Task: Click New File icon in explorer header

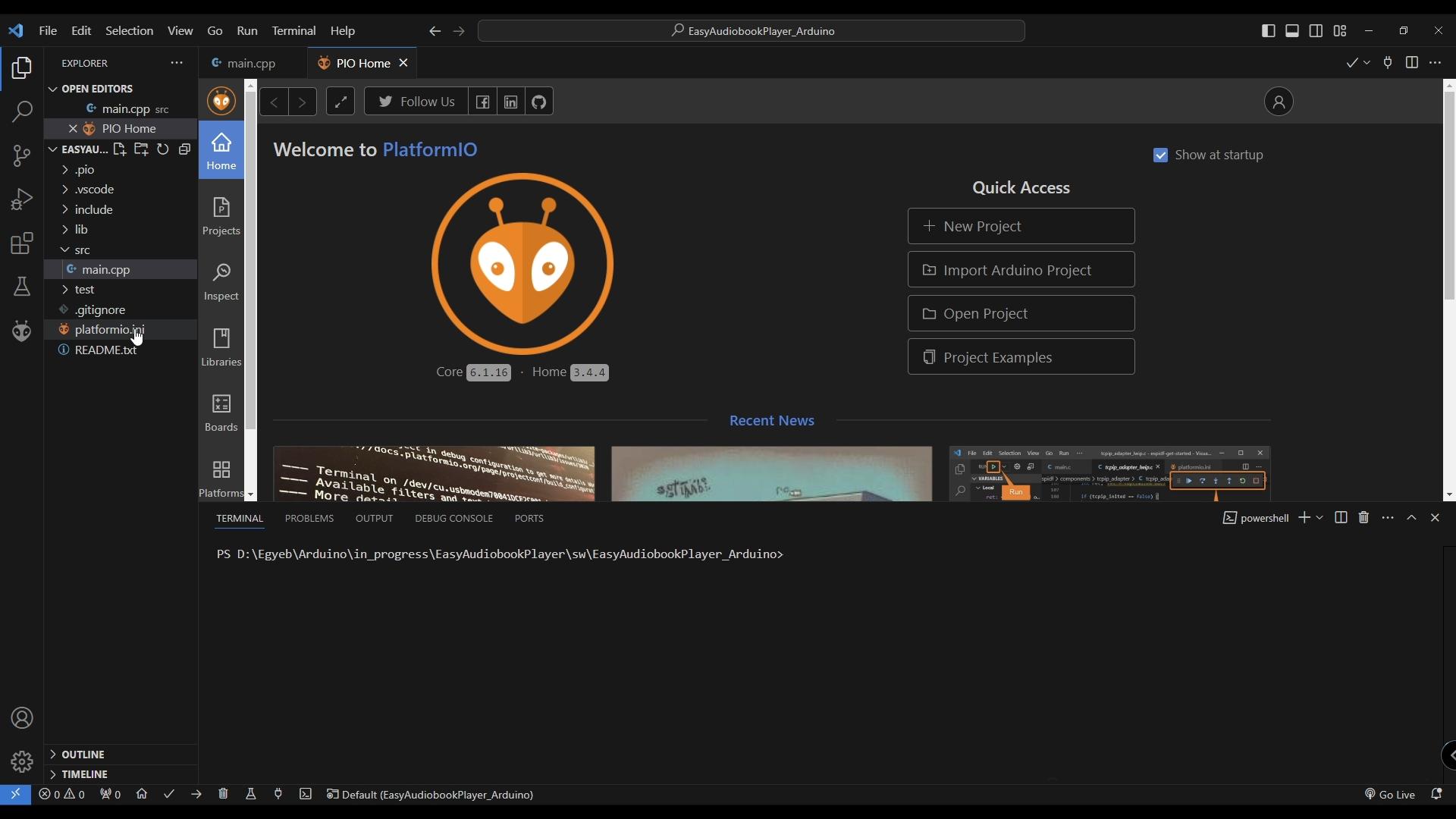Action: [120, 149]
